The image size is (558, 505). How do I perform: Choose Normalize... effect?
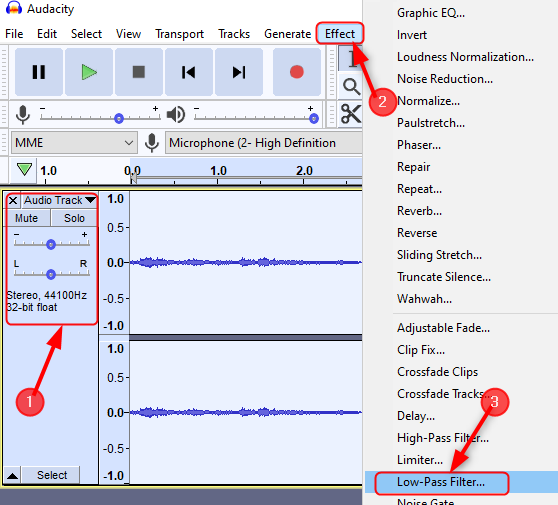pyautogui.click(x=428, y=101)
